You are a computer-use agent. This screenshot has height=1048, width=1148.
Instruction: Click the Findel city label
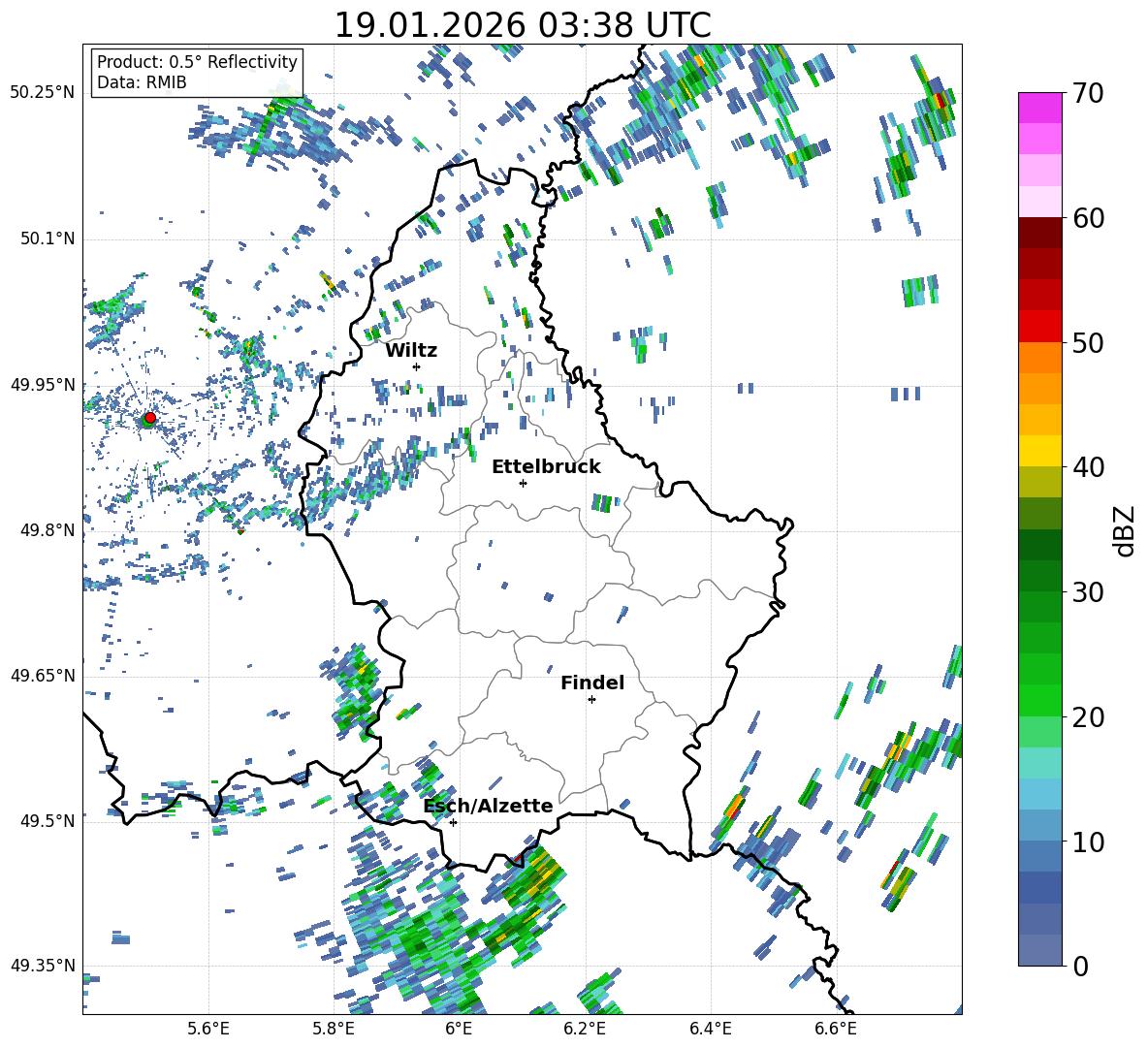coord(592,683)
